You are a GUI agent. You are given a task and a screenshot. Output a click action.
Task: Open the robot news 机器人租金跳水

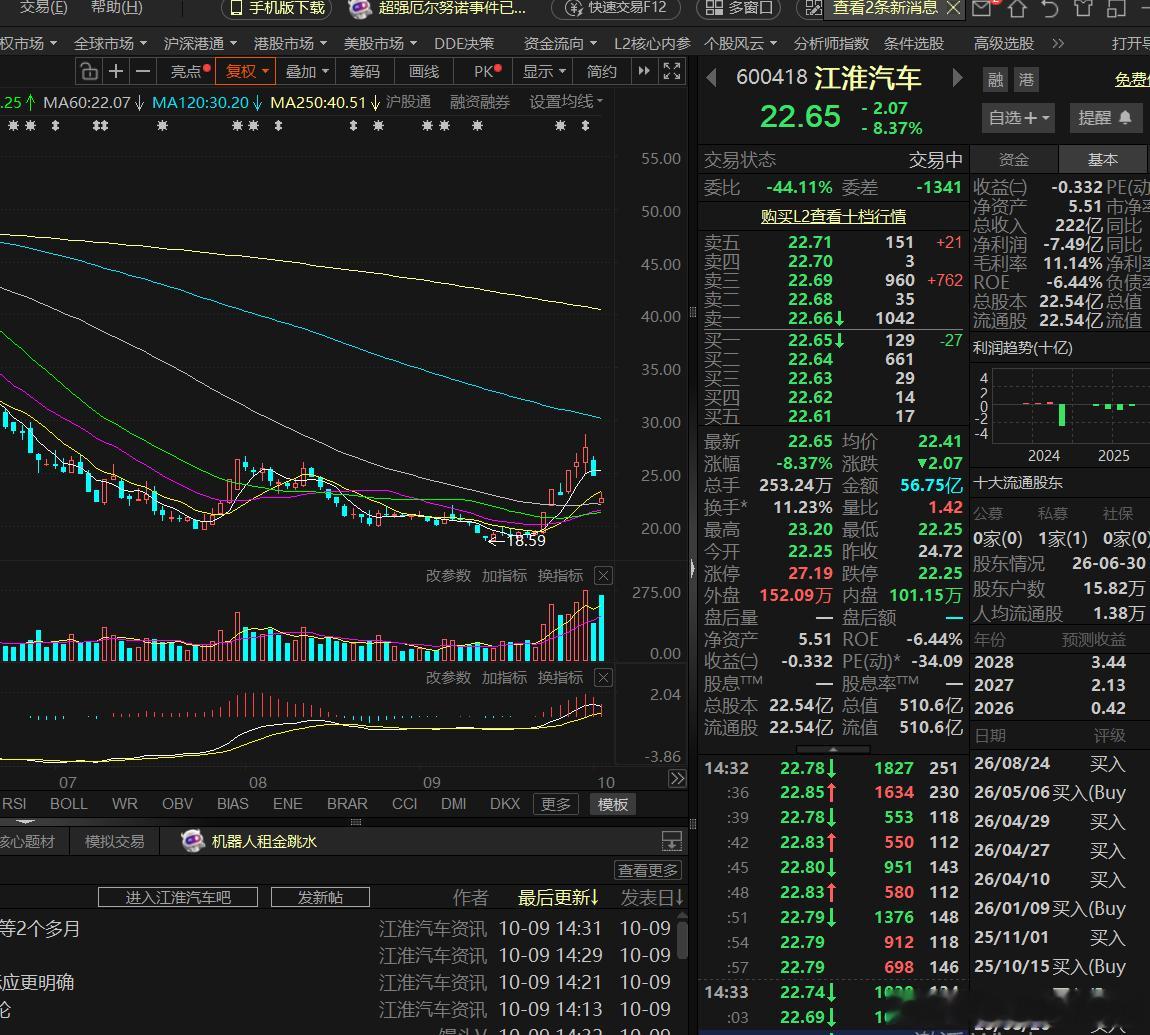(x=264, y=841)
